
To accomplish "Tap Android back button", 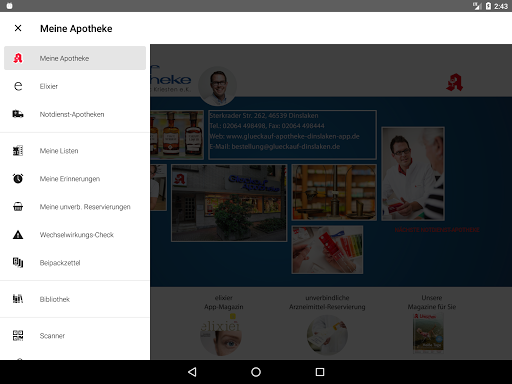I will [x=192, y=372].
